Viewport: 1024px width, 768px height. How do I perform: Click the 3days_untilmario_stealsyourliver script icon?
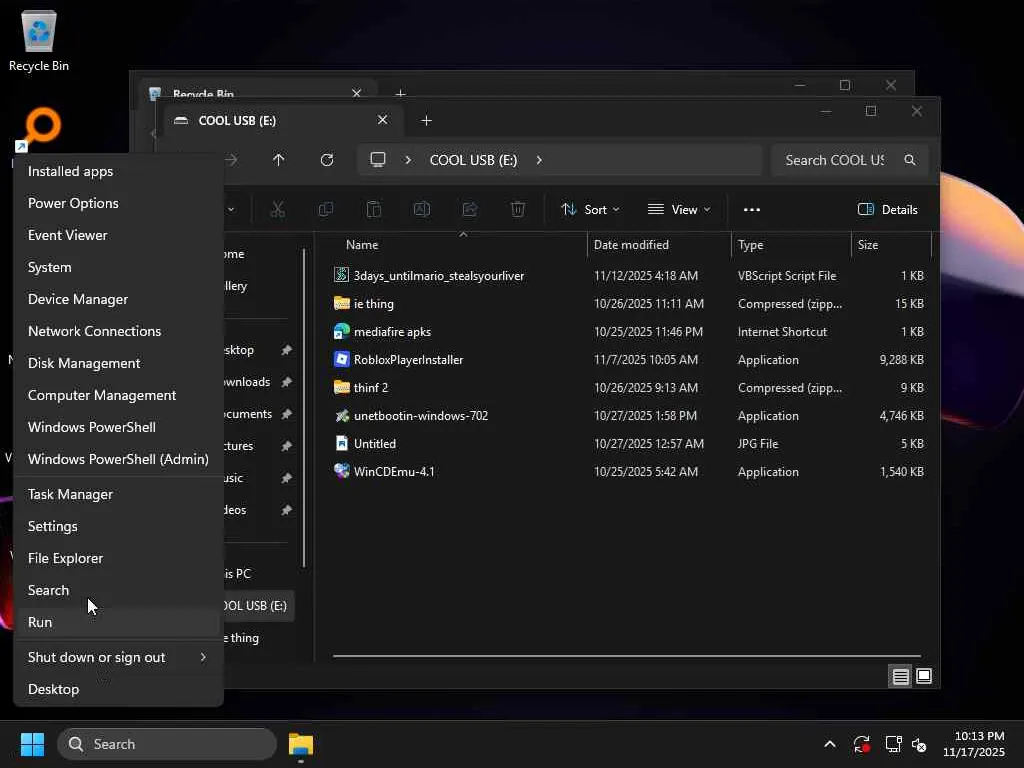342,275
